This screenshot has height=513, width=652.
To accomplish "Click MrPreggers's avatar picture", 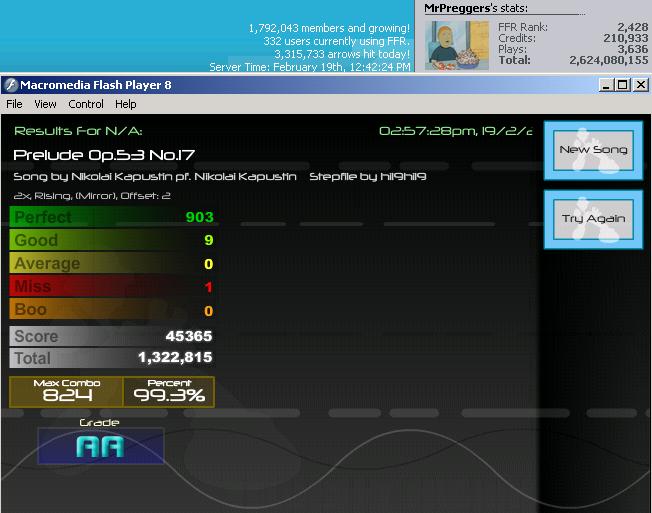I will [457, 45].
